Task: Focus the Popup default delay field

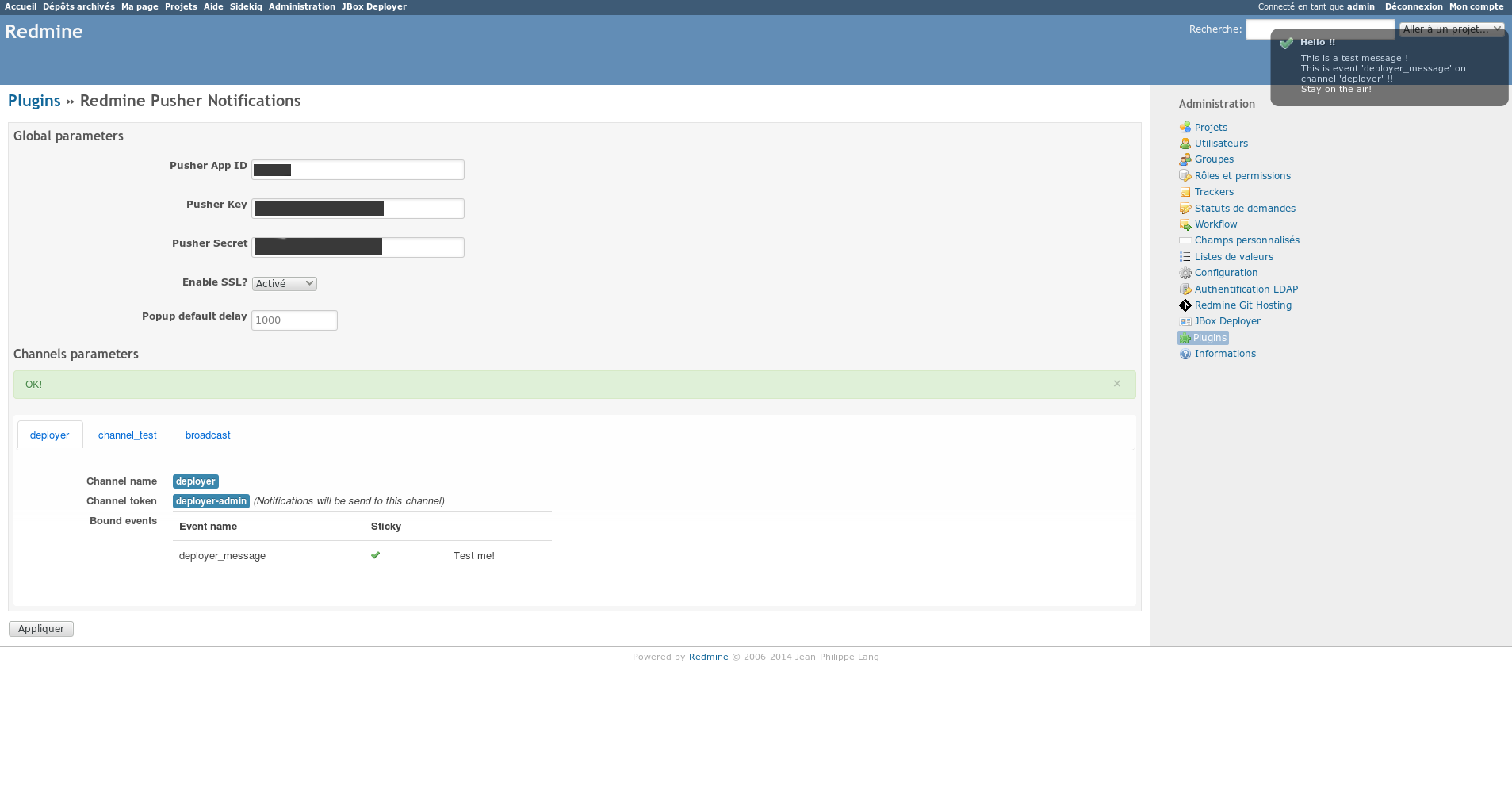Action: coord(294,320)
